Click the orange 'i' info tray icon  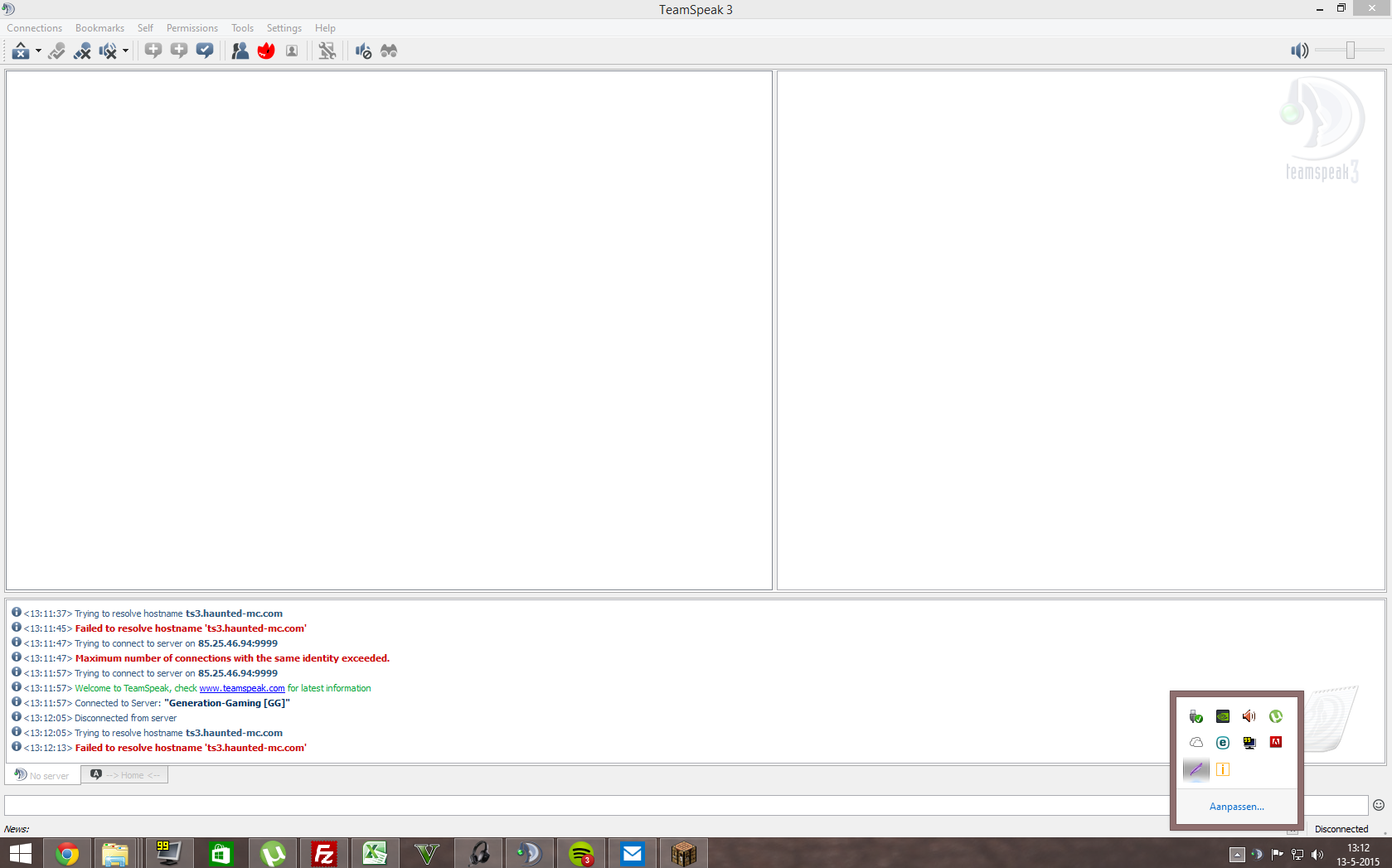tap(1223, 769)
